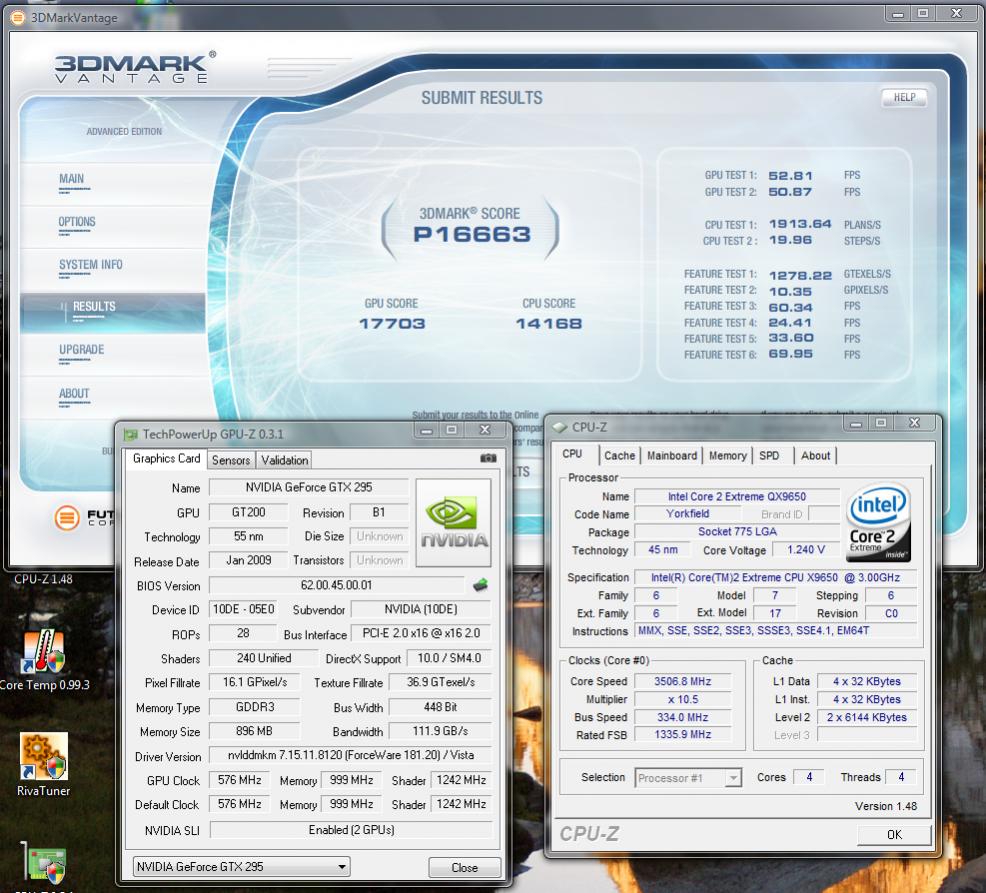Image resolution: width=986 pixels, height=893 pixels.
Task: Click the Feature Test 1 result 1278.22
Action: (x=800, y=275)
